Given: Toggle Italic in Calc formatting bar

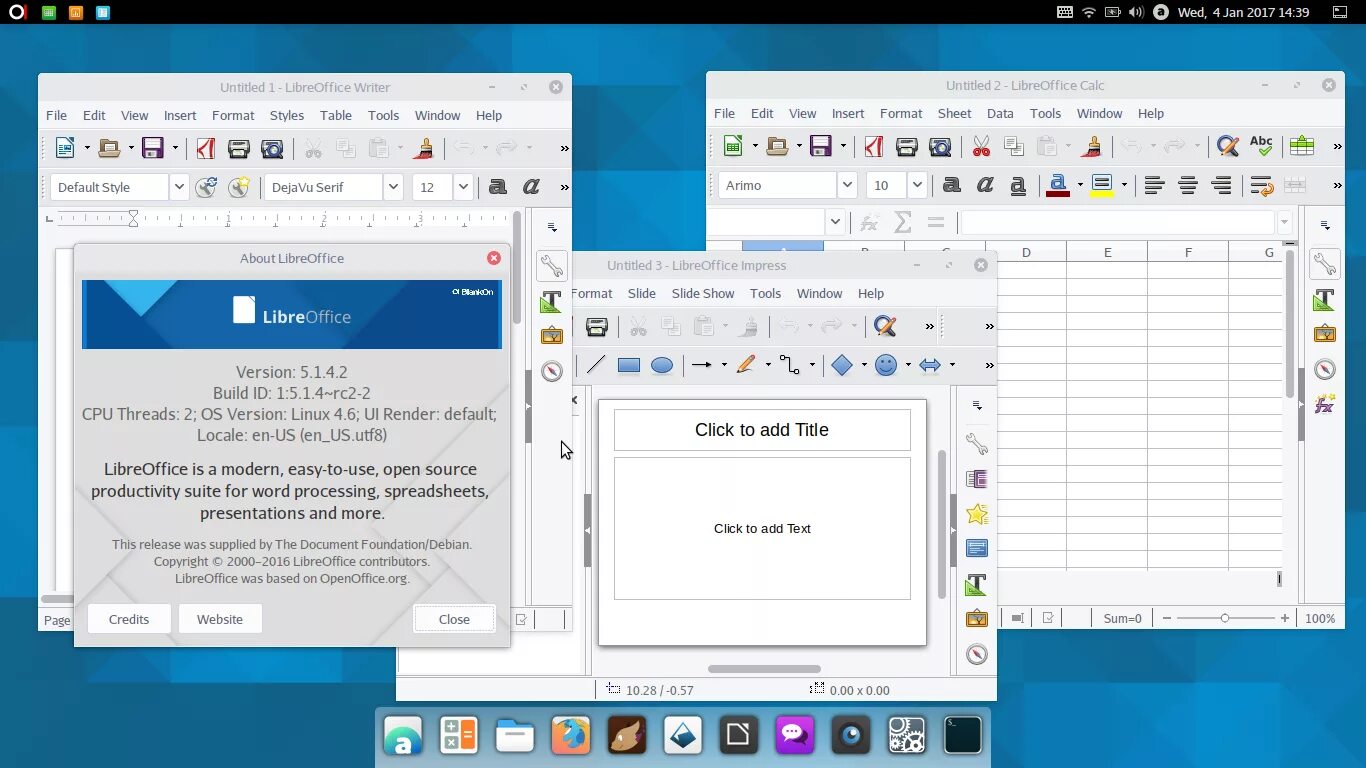Looking at the screenshot, I should [985, 185].
